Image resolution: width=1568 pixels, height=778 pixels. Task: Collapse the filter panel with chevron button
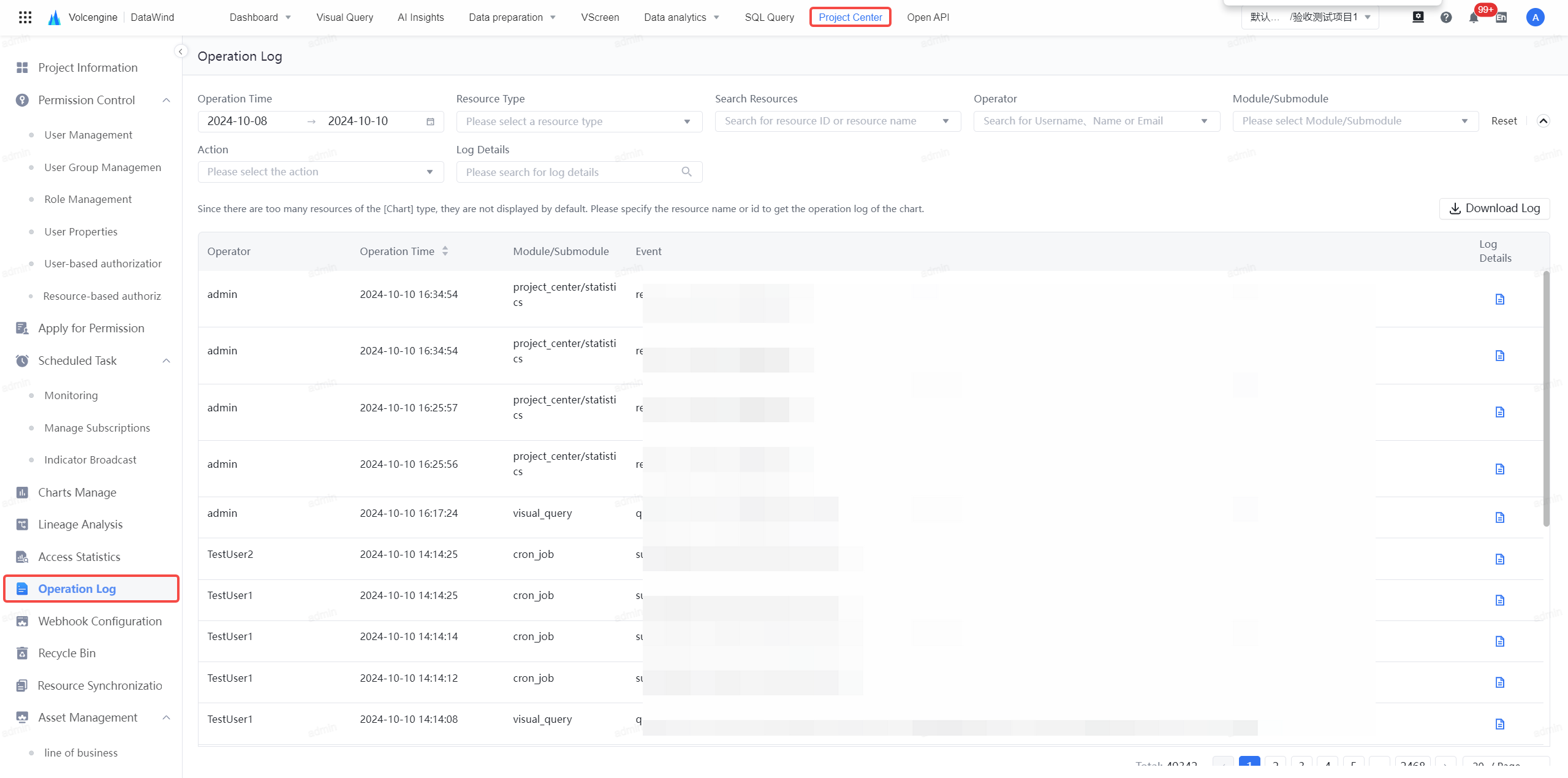pos(1543,121)
